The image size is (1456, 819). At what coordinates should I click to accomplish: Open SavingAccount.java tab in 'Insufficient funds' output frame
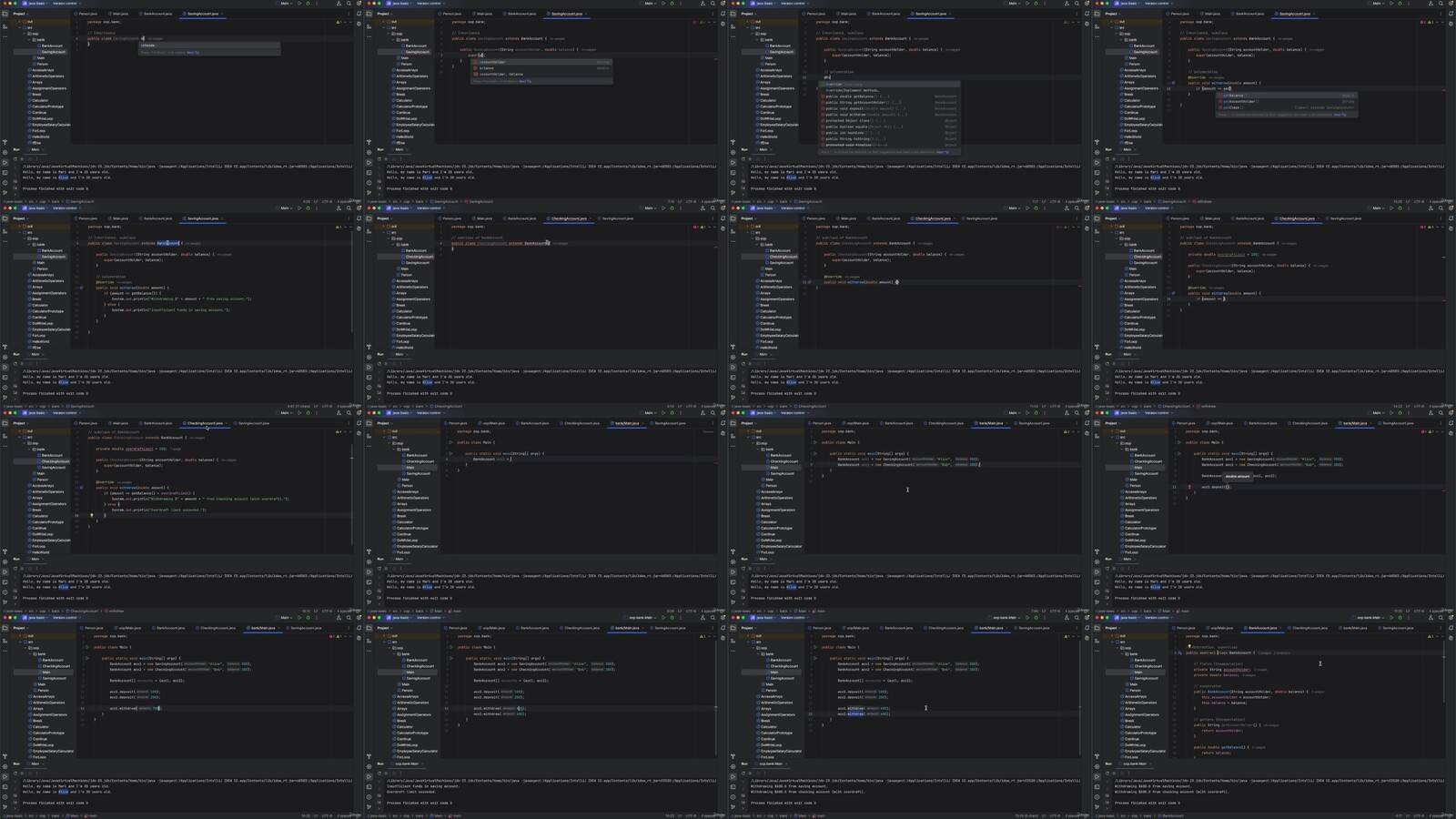(668, 628)
